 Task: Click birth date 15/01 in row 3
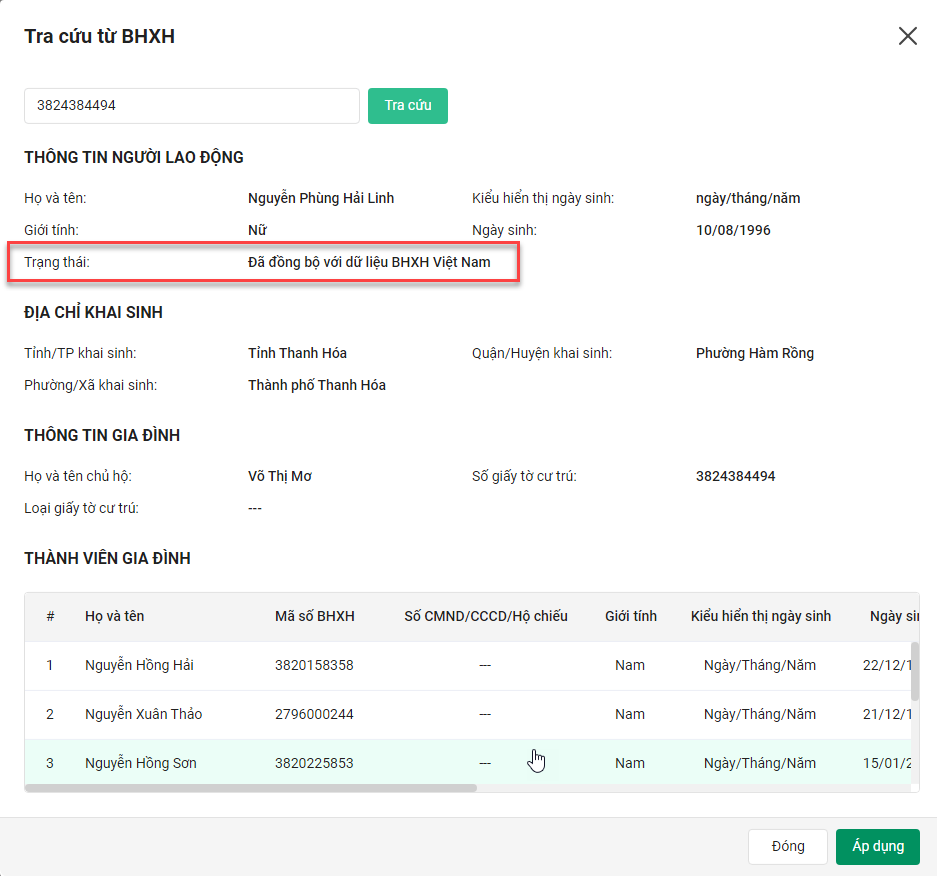click(x=887, y=763)
